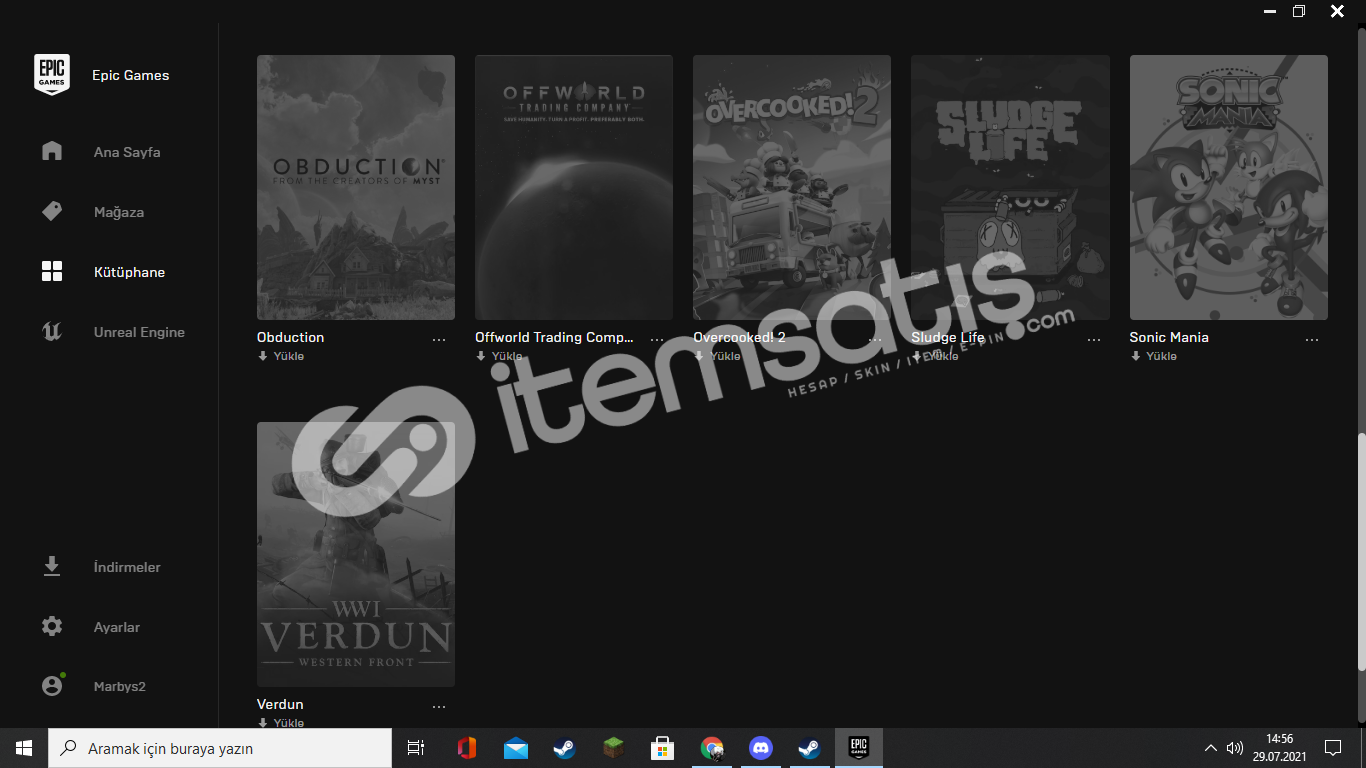Select the Kütüphane library grid icon
This screenshot has width=1366, height=768.
click(52, 271)
